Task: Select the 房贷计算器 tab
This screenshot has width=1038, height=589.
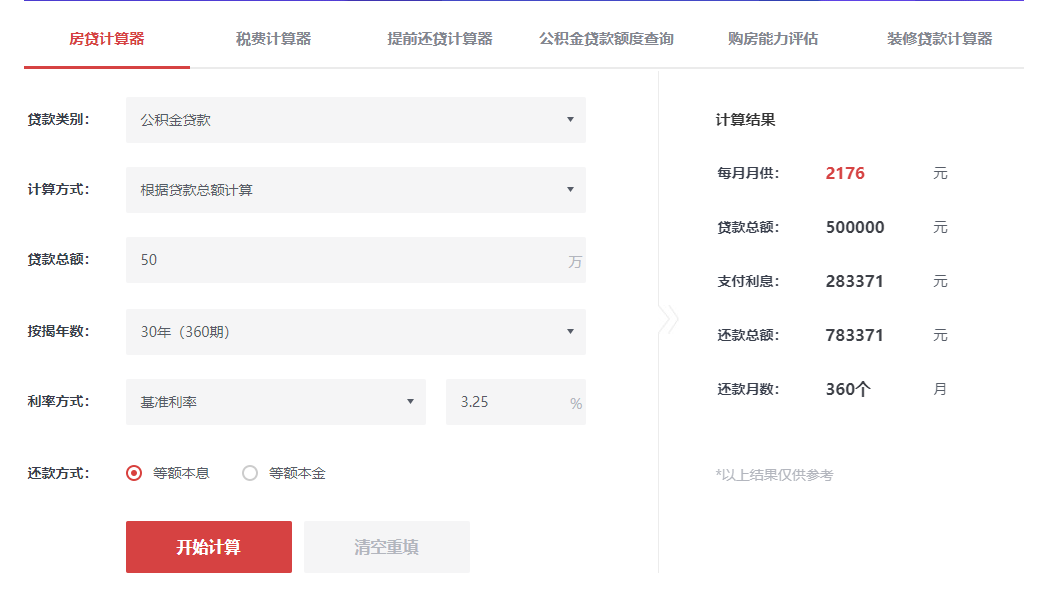Action: click(107, 39)
